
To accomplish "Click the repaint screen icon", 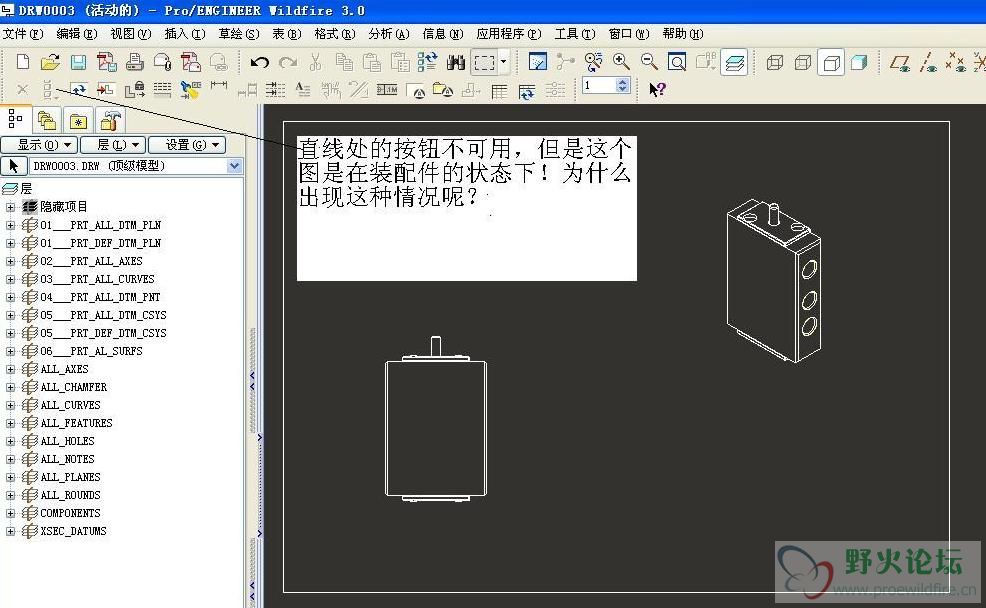I will 538,62.
